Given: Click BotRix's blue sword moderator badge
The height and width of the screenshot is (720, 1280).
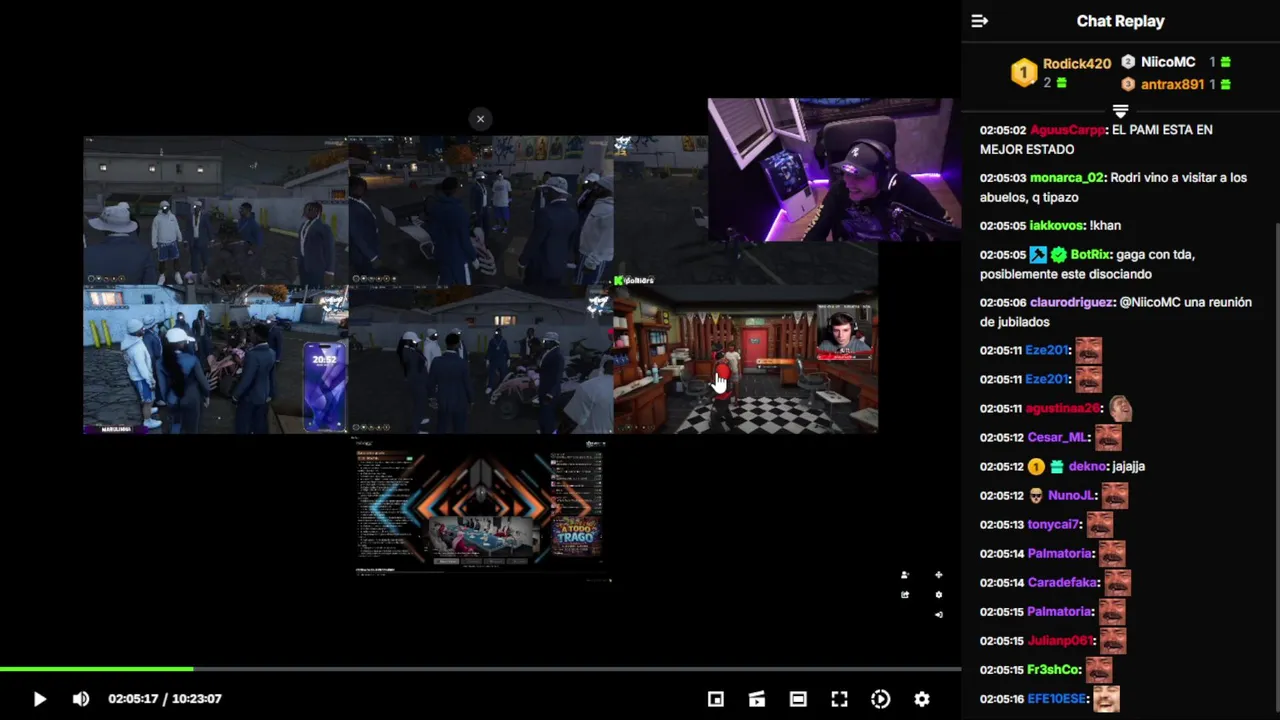Looking at the screenshot, I should pos(1039,255).
